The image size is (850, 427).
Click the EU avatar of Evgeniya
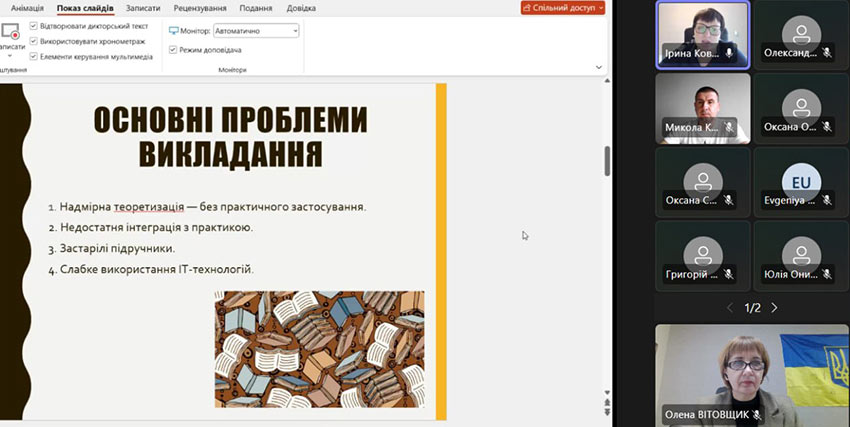[x=800, y=182]
